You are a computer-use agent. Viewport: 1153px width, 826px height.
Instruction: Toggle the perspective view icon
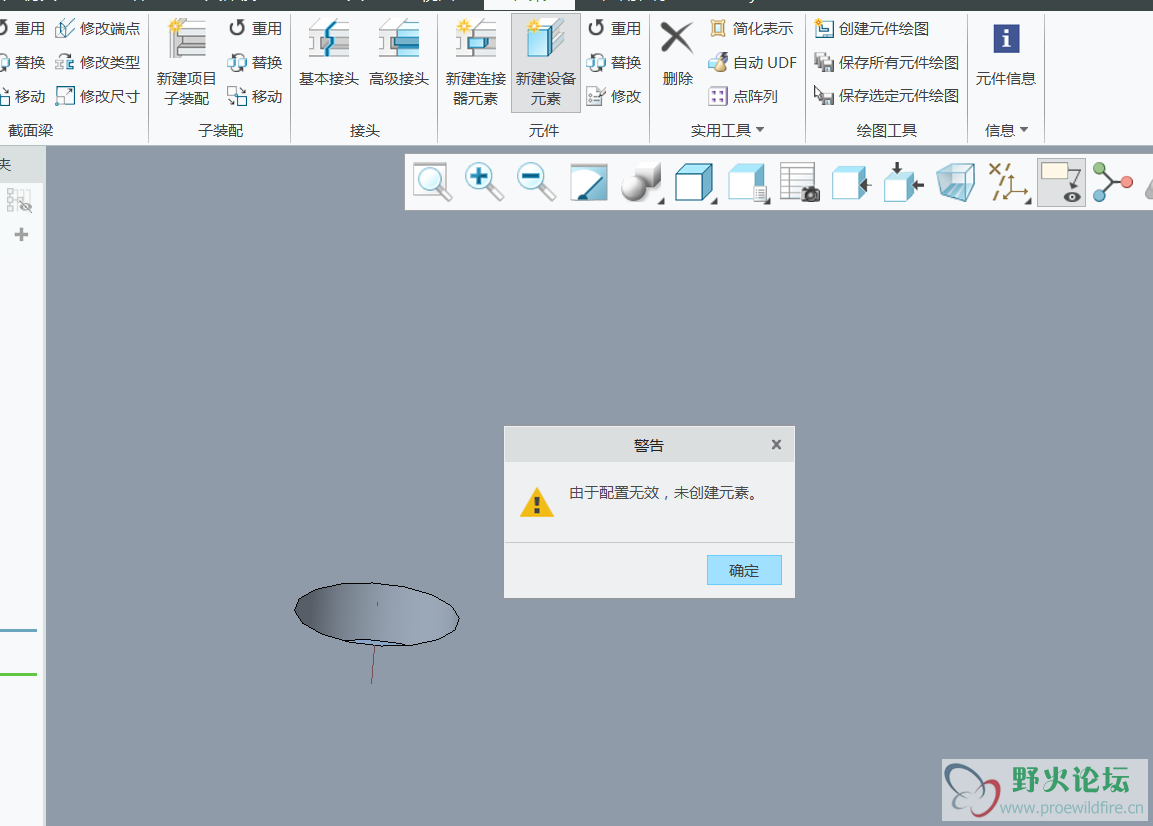coord(955,182)
